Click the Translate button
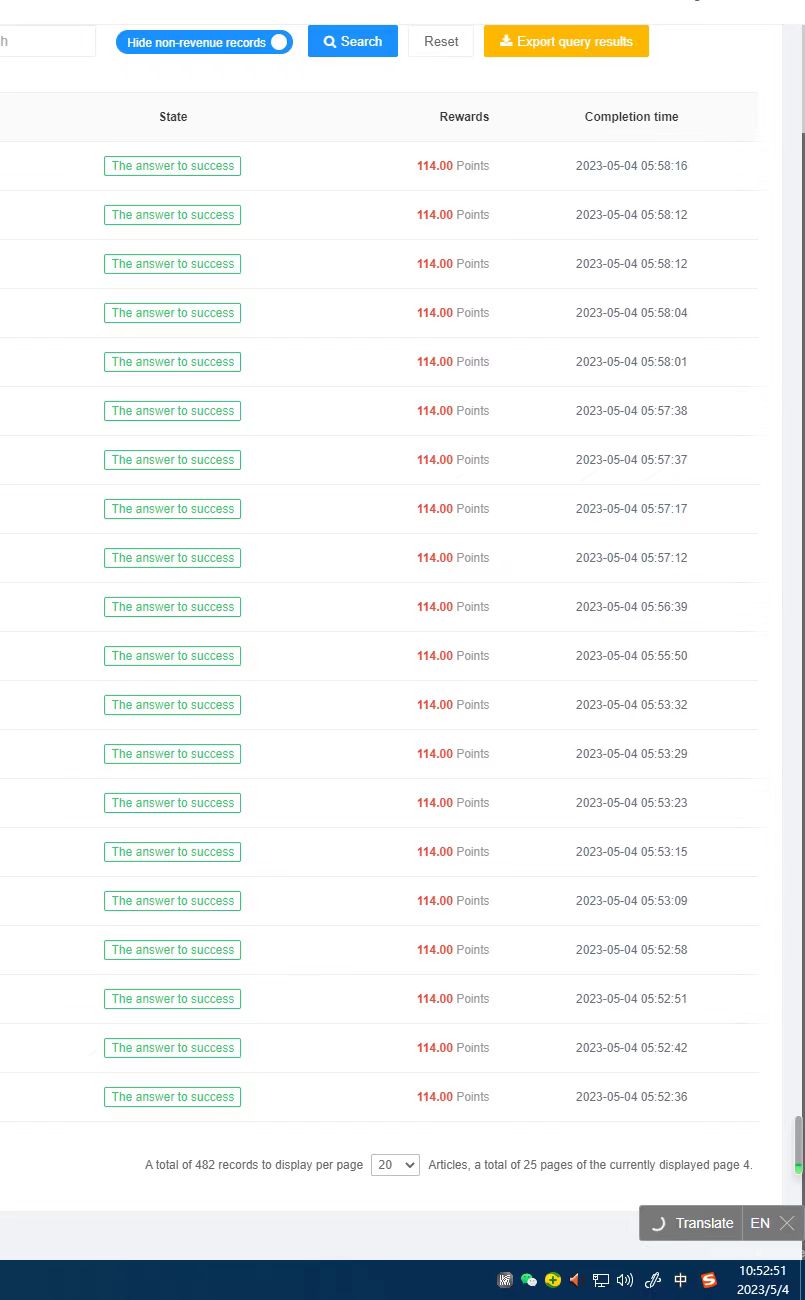Image resolution: width=805 pixels, height=1300 pixels. coord(694,1223)
